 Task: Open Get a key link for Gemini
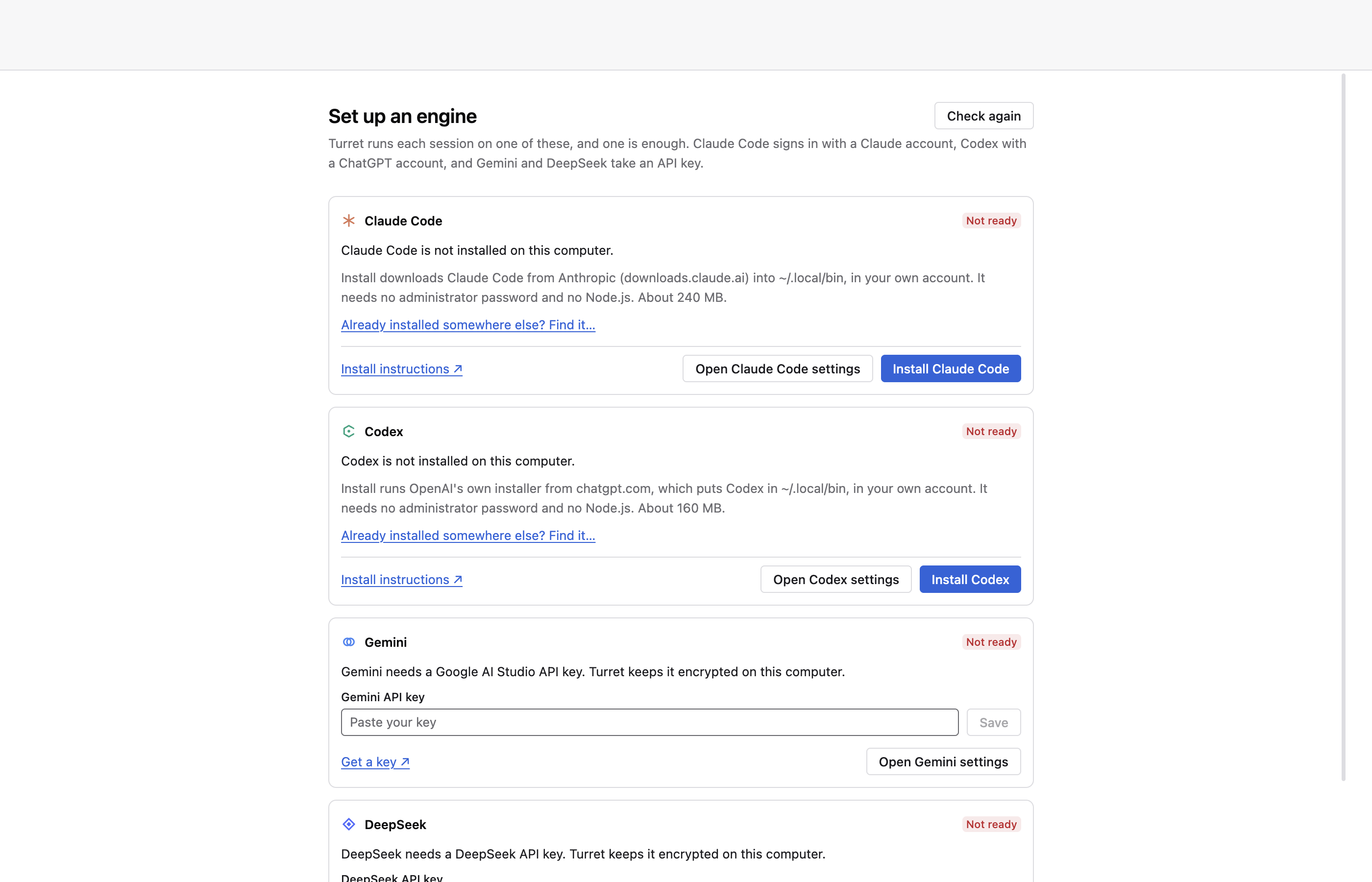(375, 762)
